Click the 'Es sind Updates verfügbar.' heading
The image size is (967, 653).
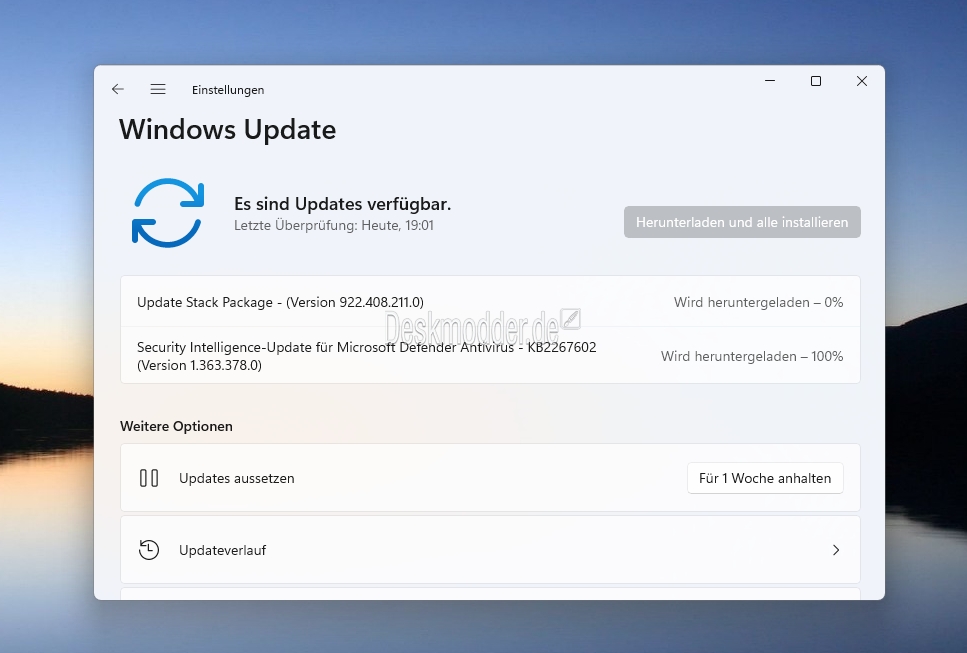(x=342, y=204)
